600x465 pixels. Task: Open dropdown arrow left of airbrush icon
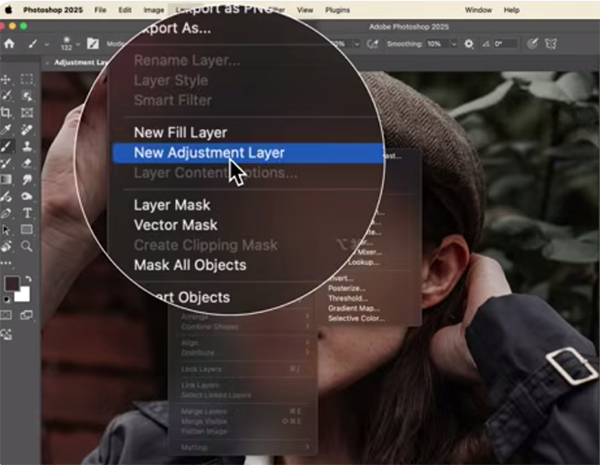pyautogui.click(x=357, y=44)
